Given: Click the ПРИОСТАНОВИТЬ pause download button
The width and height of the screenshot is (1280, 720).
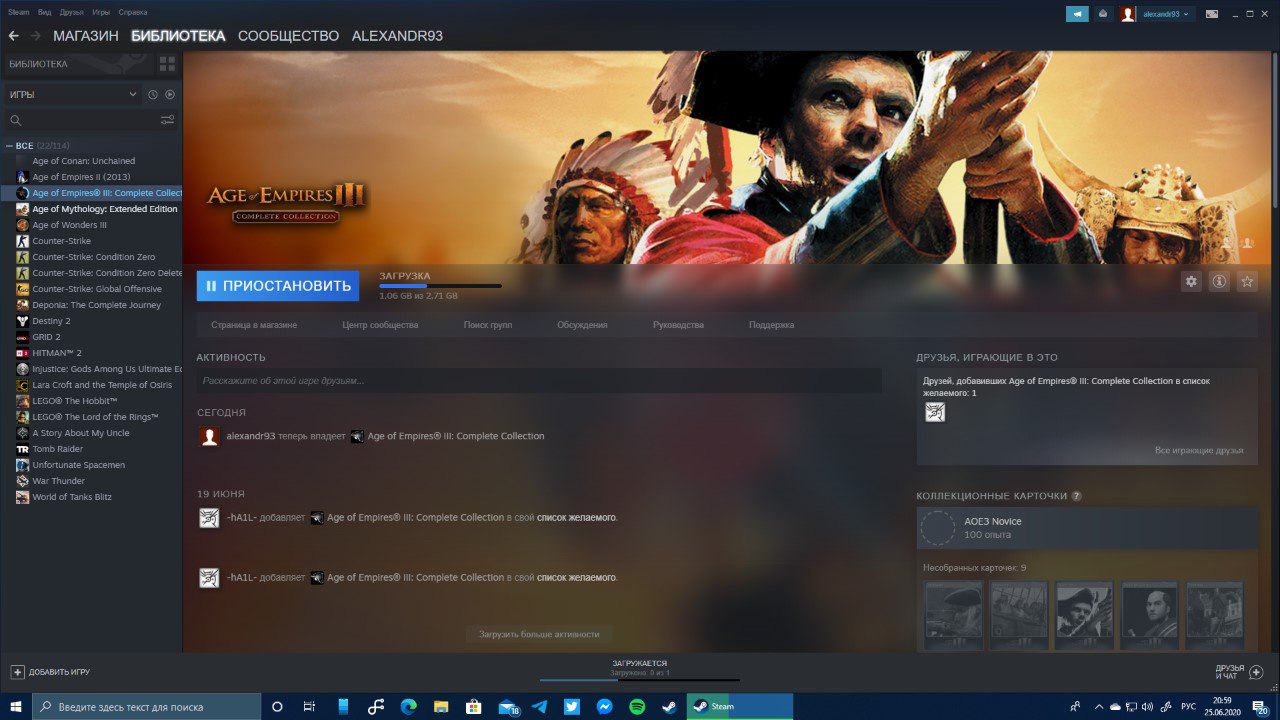Looking at the screenshot, I should [x=278, y=286].
